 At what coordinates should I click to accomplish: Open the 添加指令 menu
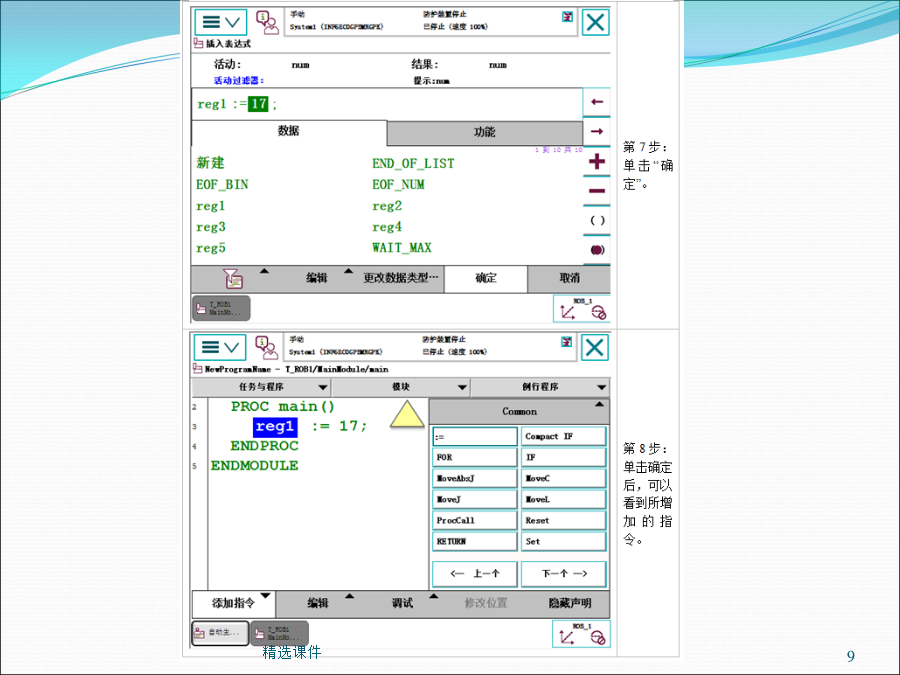click(233, 604)
